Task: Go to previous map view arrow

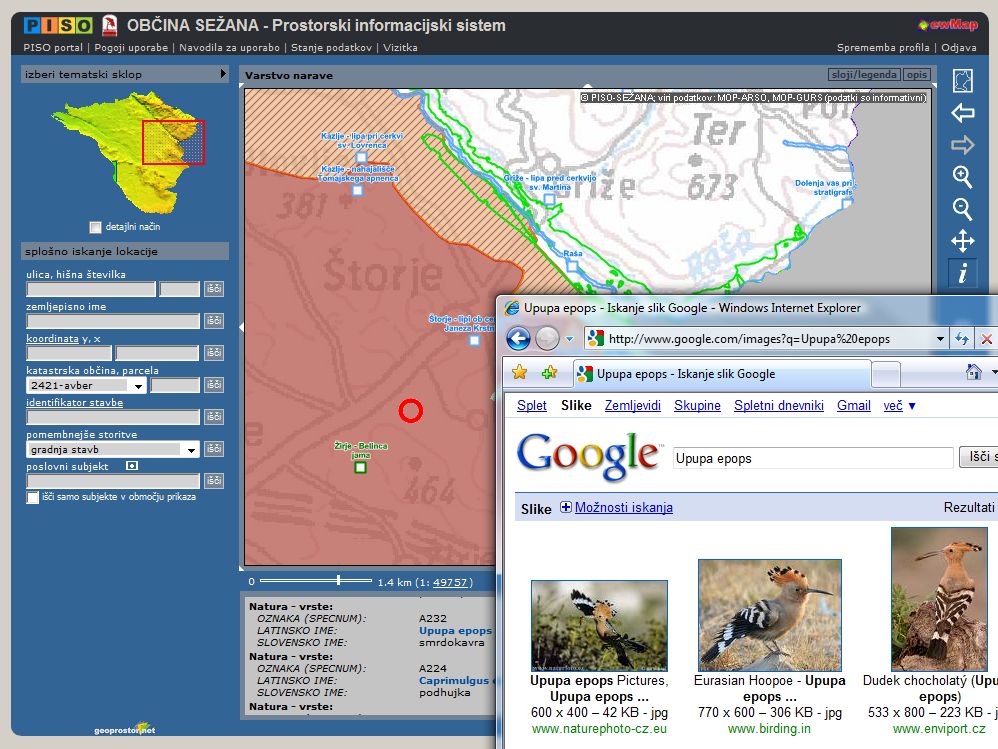Action: [962, 113]
